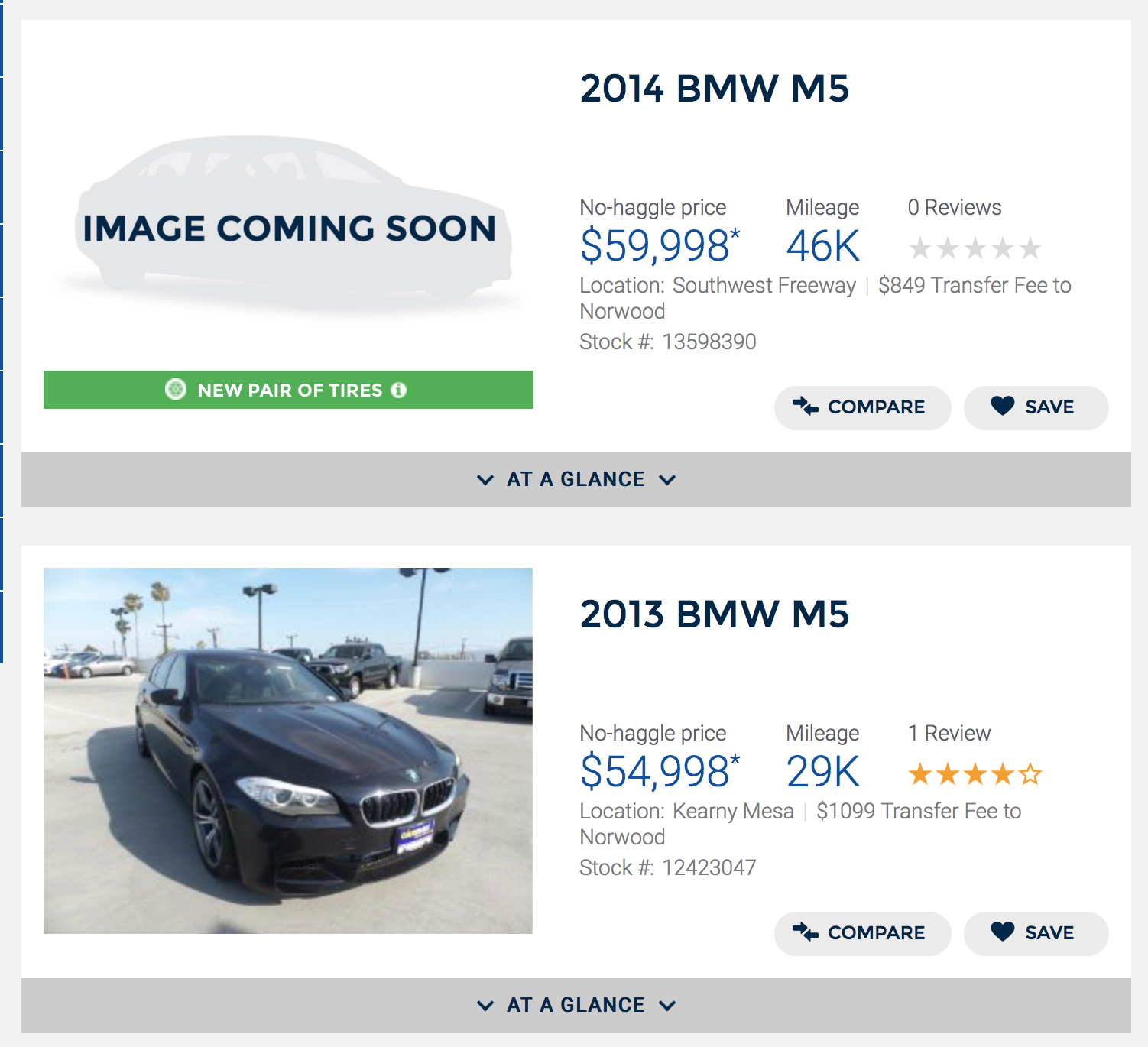
Task: Save the 2013 BMW M5 listing
Action: point(1036,933)
